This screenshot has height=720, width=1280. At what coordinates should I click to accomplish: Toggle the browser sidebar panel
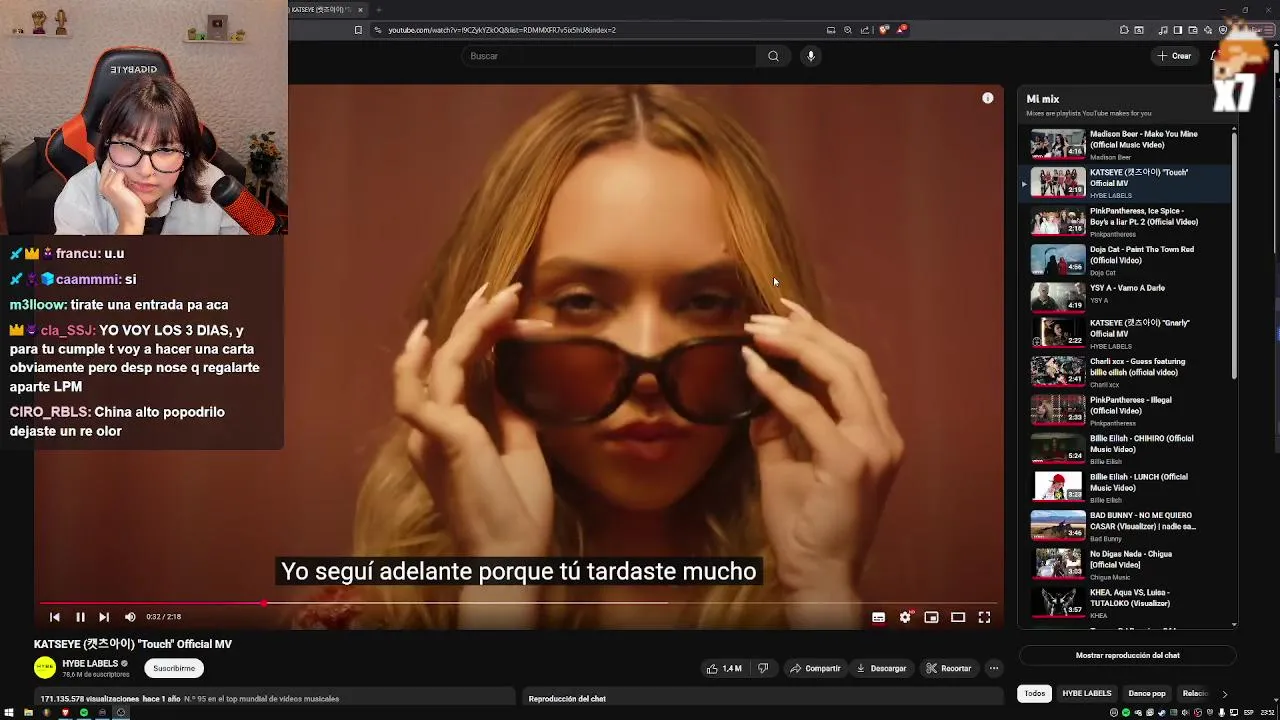tap(1178, 30)
